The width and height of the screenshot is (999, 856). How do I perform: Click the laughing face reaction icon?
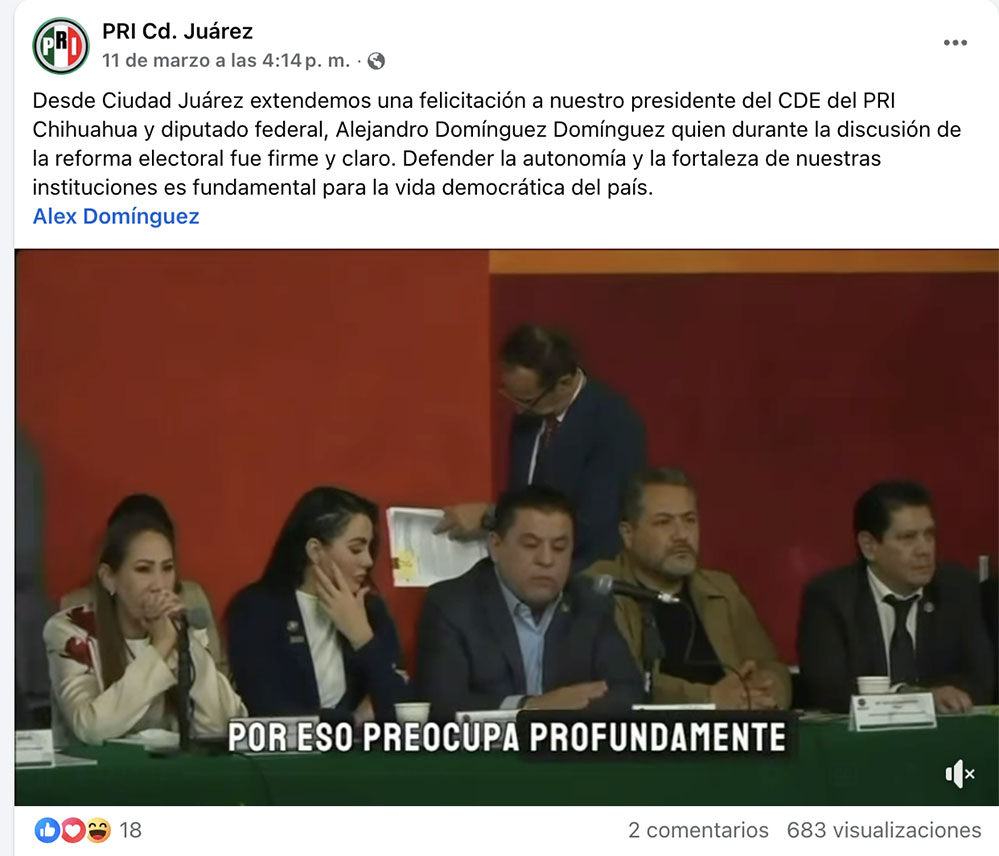tap(98, 830)
